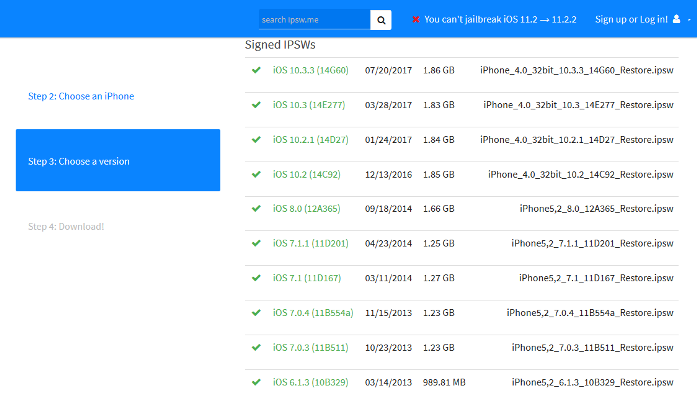Click green checkmark beside iOS 8.0

click(x=256, y=209)
